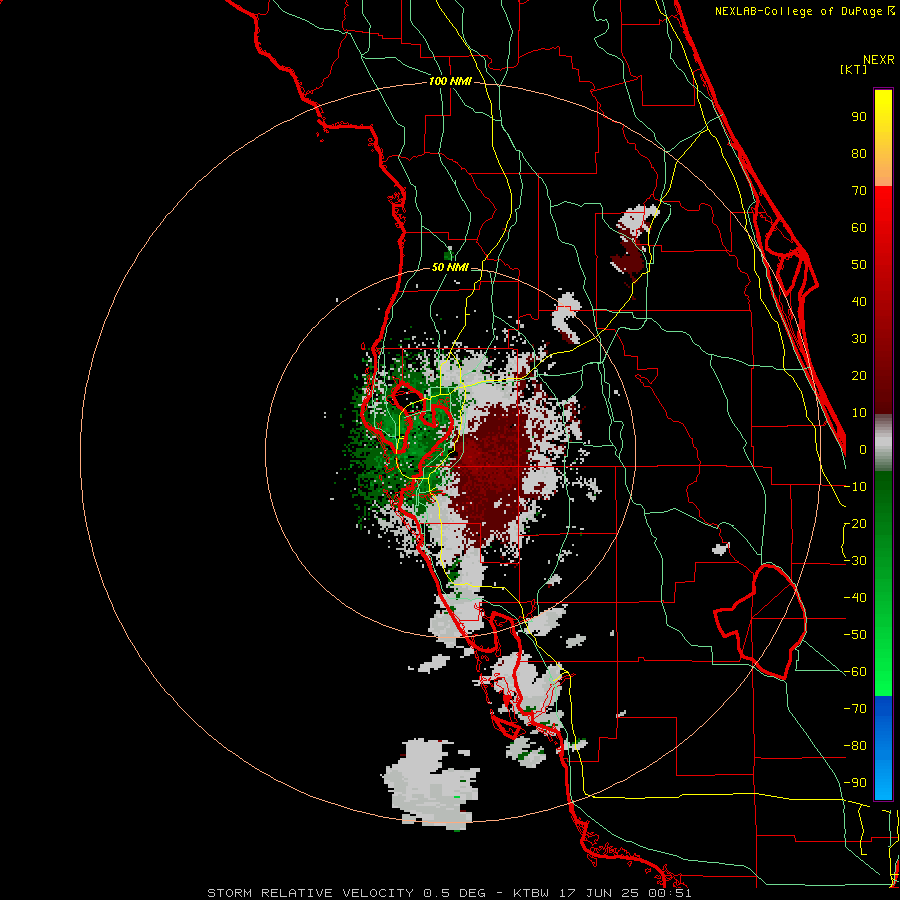Click the 80 value on the velocity scale
Image resolution: width=900 pixels, height=900 pixels.
coord(859,154)
